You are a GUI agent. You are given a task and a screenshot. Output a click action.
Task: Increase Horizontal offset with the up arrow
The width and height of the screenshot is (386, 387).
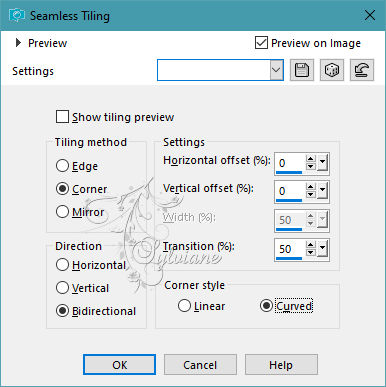pyautogui.click(x=311, y=160)
